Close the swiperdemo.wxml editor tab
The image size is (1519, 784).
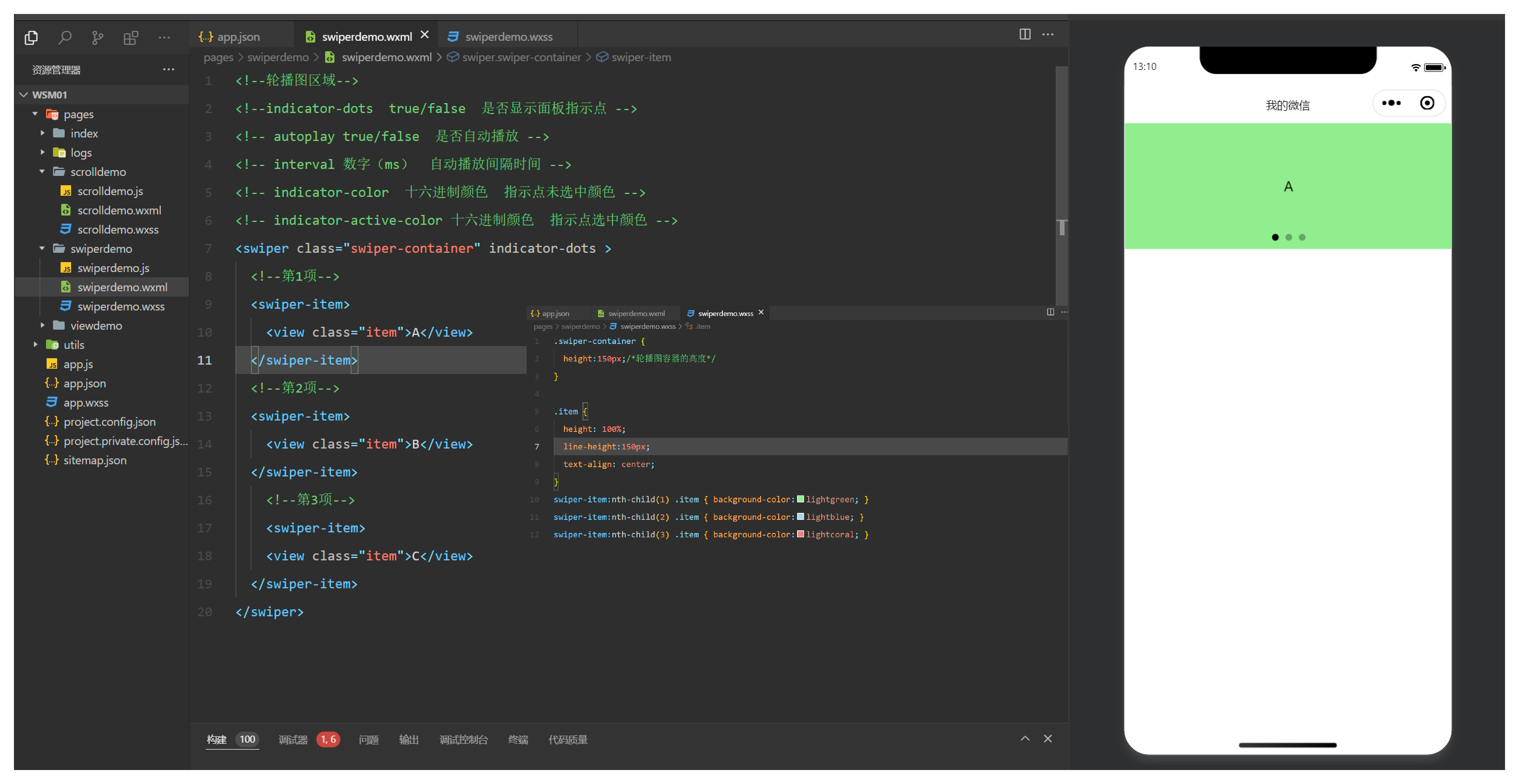pyautogui.click(x=424, y=35)
